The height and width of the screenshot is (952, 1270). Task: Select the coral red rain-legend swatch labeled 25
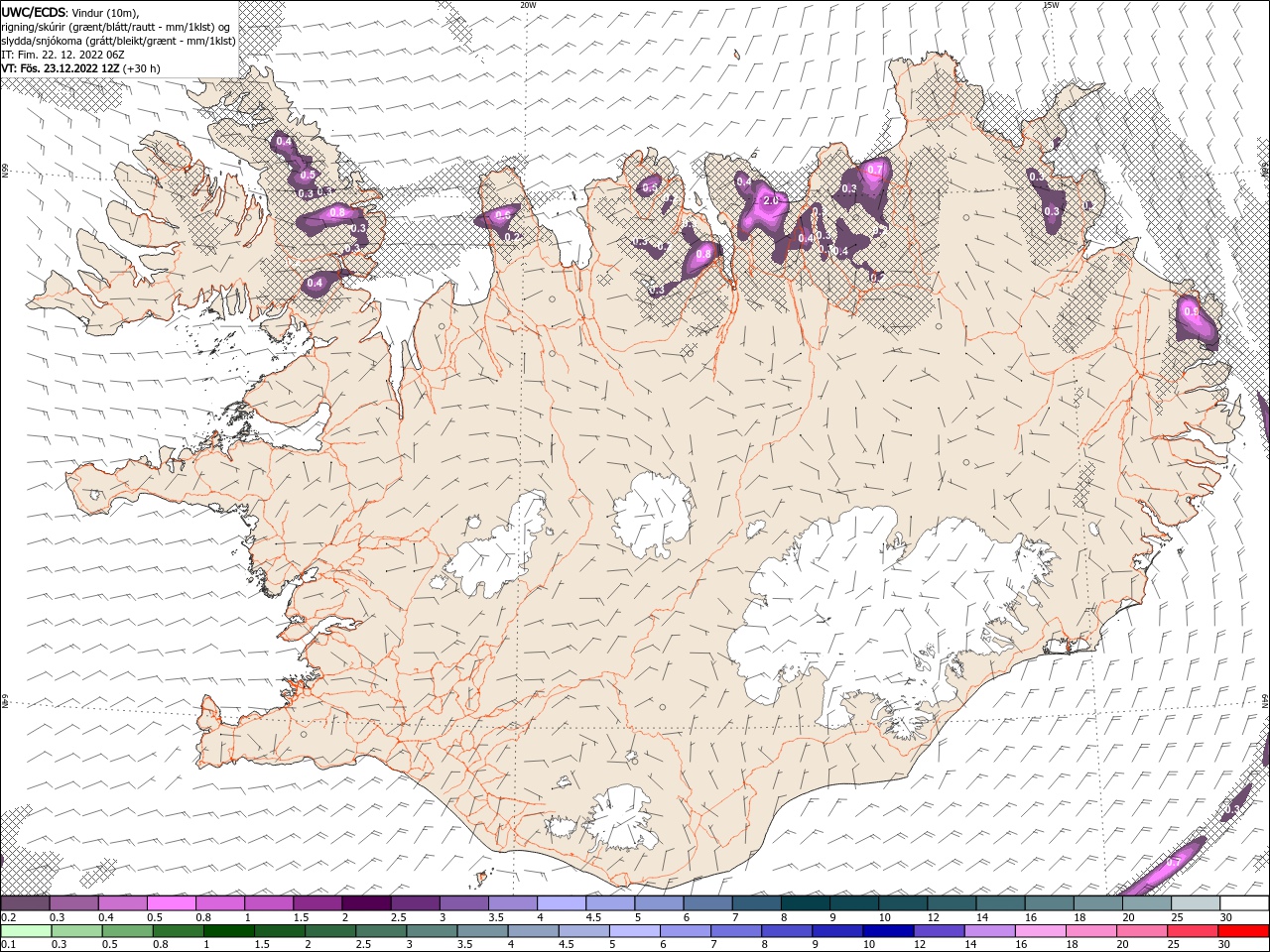point(1192,931)
